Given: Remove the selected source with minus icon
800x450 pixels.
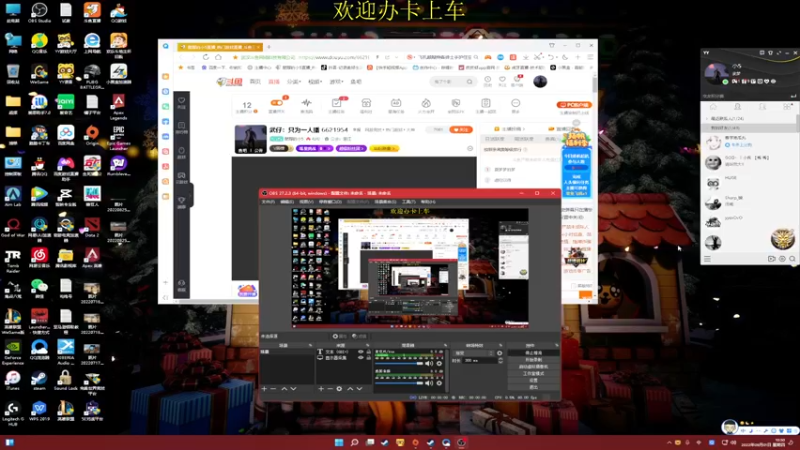Looking at the screenshot, I should point(330,389).
